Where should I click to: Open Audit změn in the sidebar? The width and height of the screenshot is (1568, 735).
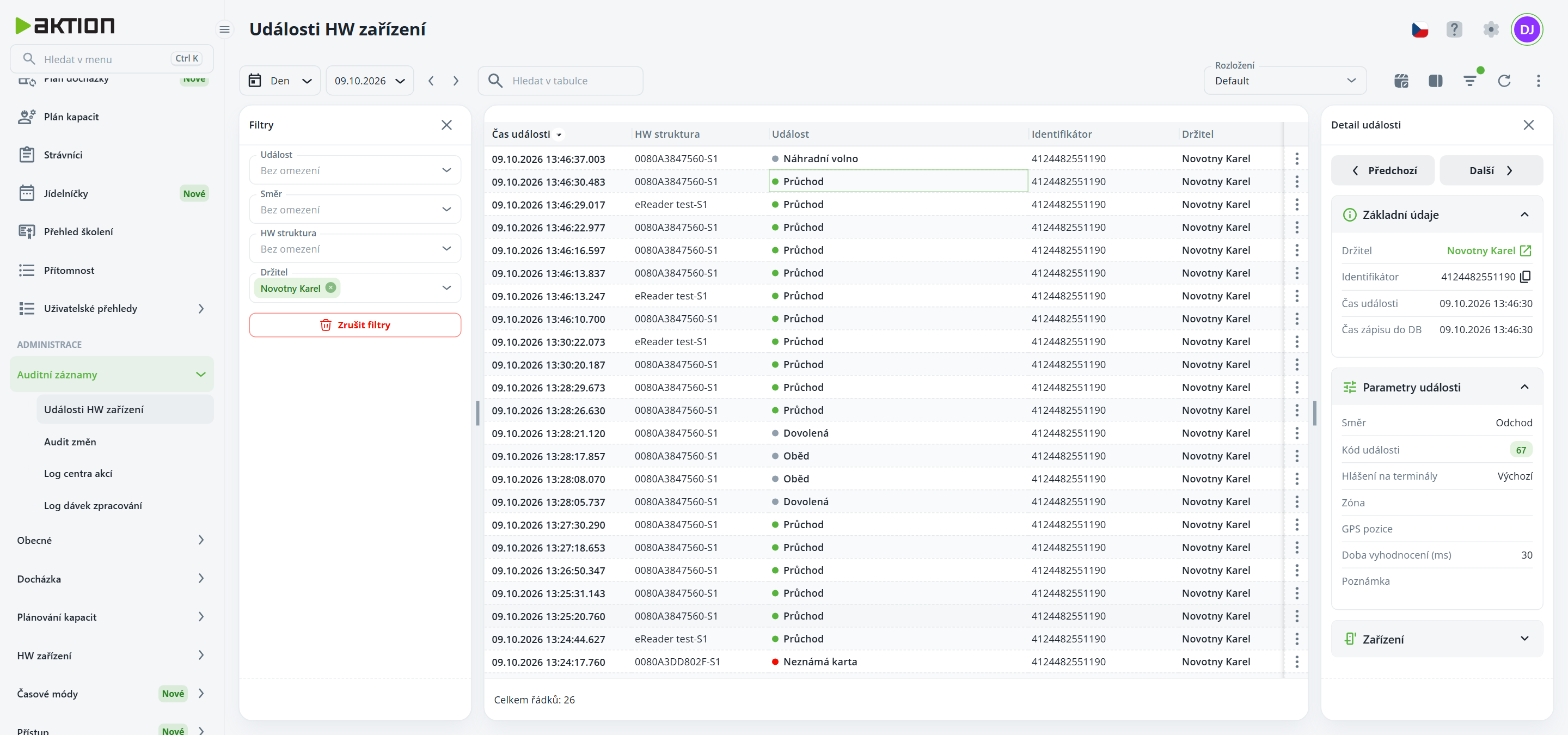70,442
